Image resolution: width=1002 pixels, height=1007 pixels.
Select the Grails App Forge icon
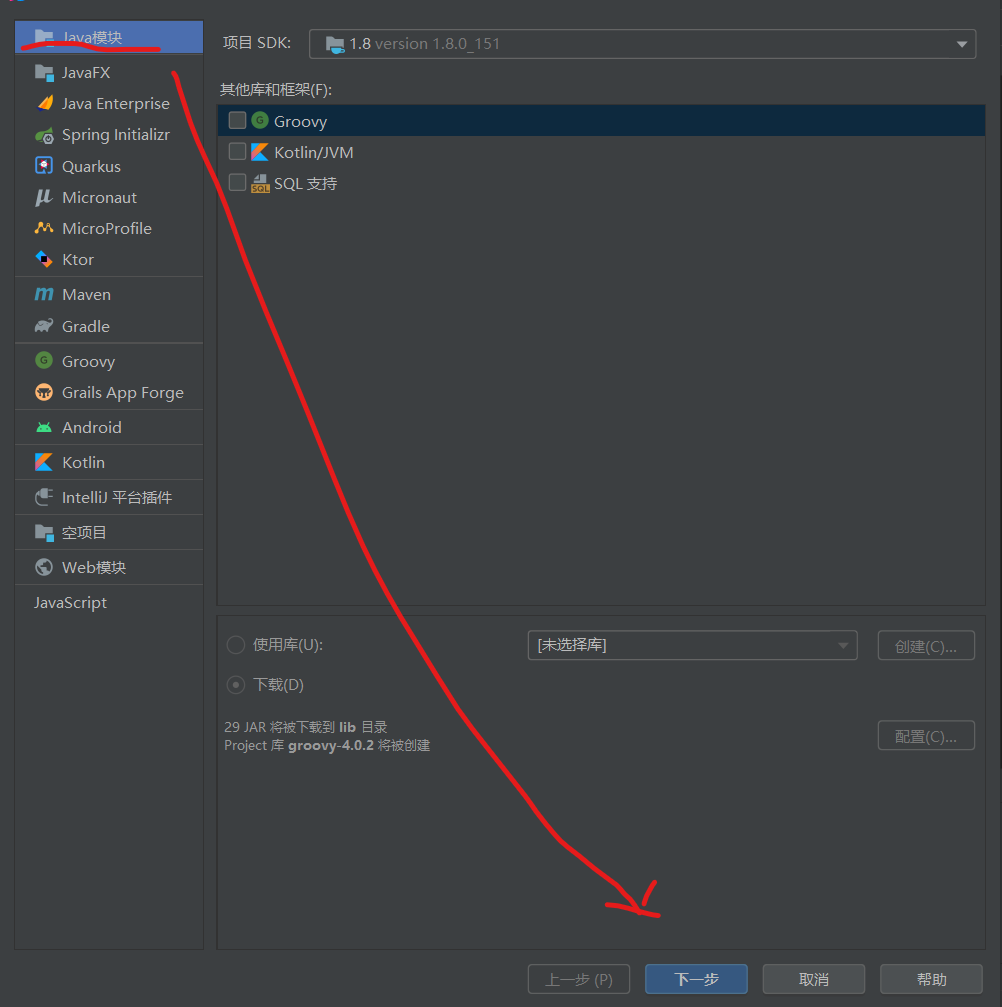click(44, 392)
